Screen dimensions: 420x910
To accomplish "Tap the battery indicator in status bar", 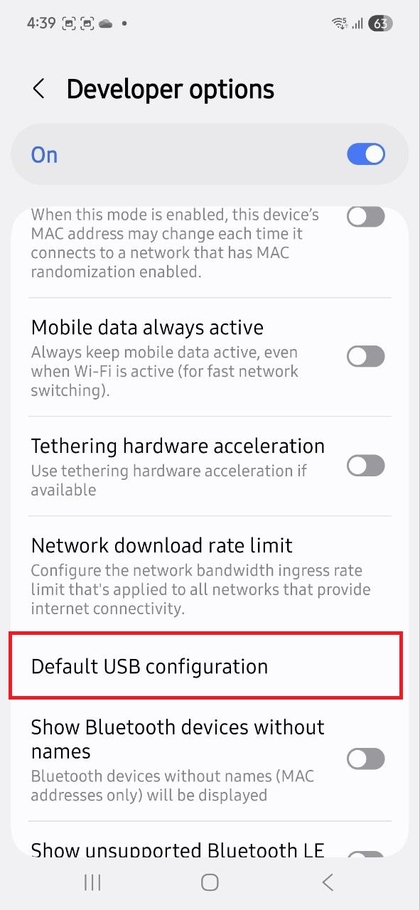I will click(x=380, y=24).
